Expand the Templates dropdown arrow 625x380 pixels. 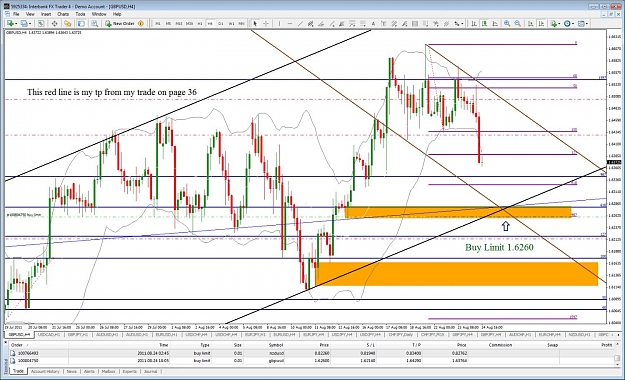click(x=587, y=24)
